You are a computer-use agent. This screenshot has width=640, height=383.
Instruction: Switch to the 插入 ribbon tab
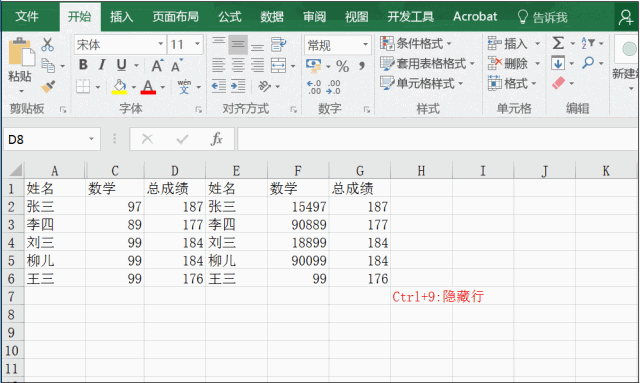(x=121, y=17)
